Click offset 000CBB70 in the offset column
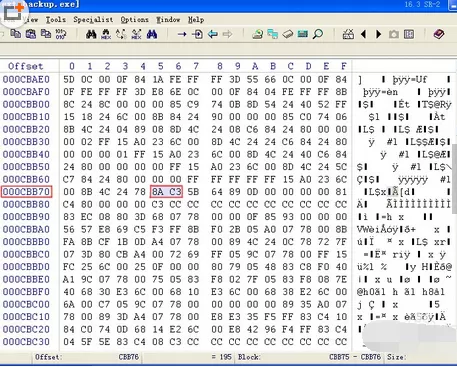This screenshot has height=374, width=457. (x=26, y=192)
